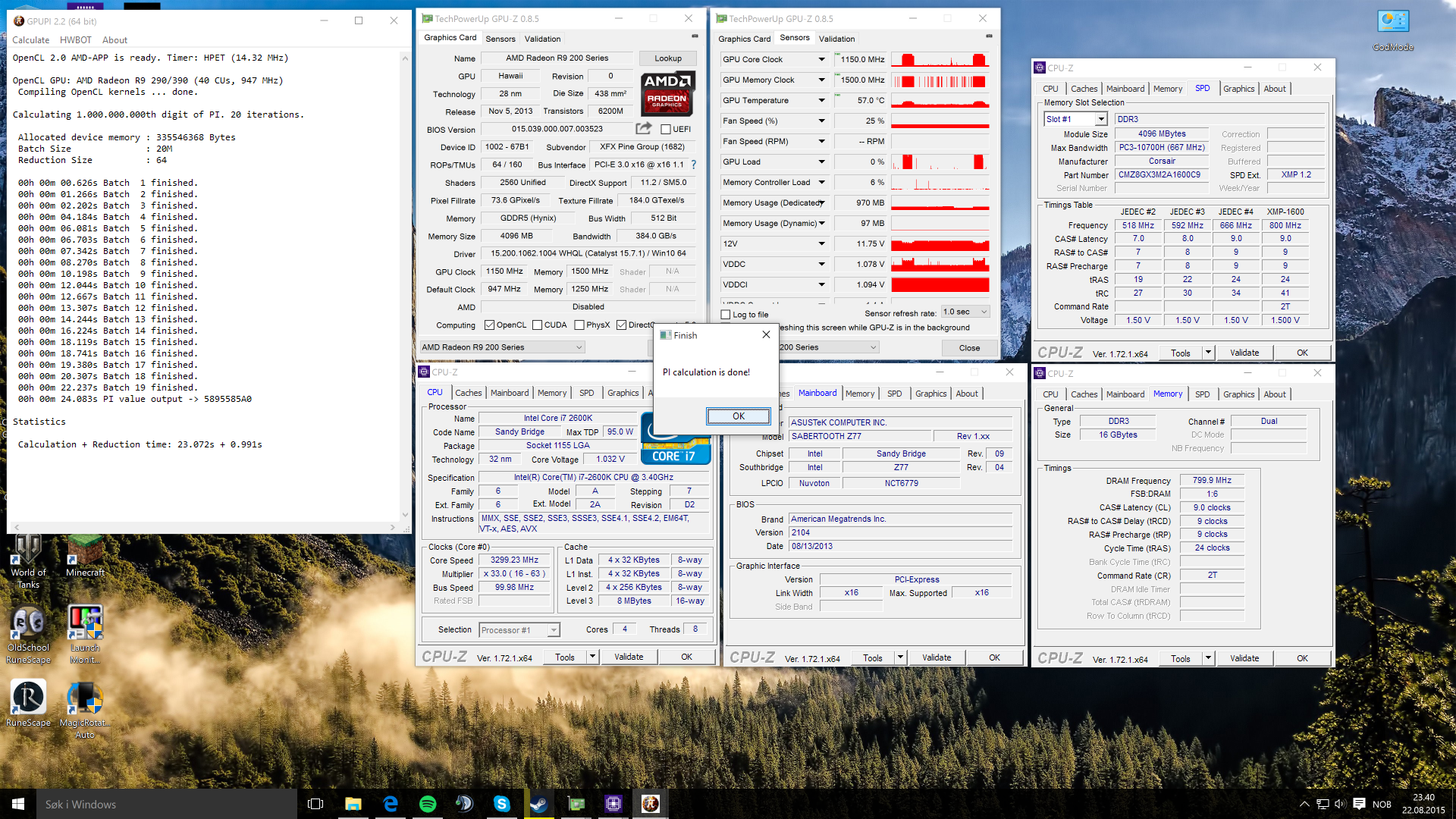Switch to Sensors tab in GPU-Z Graphics Card window

pos(500,39)
